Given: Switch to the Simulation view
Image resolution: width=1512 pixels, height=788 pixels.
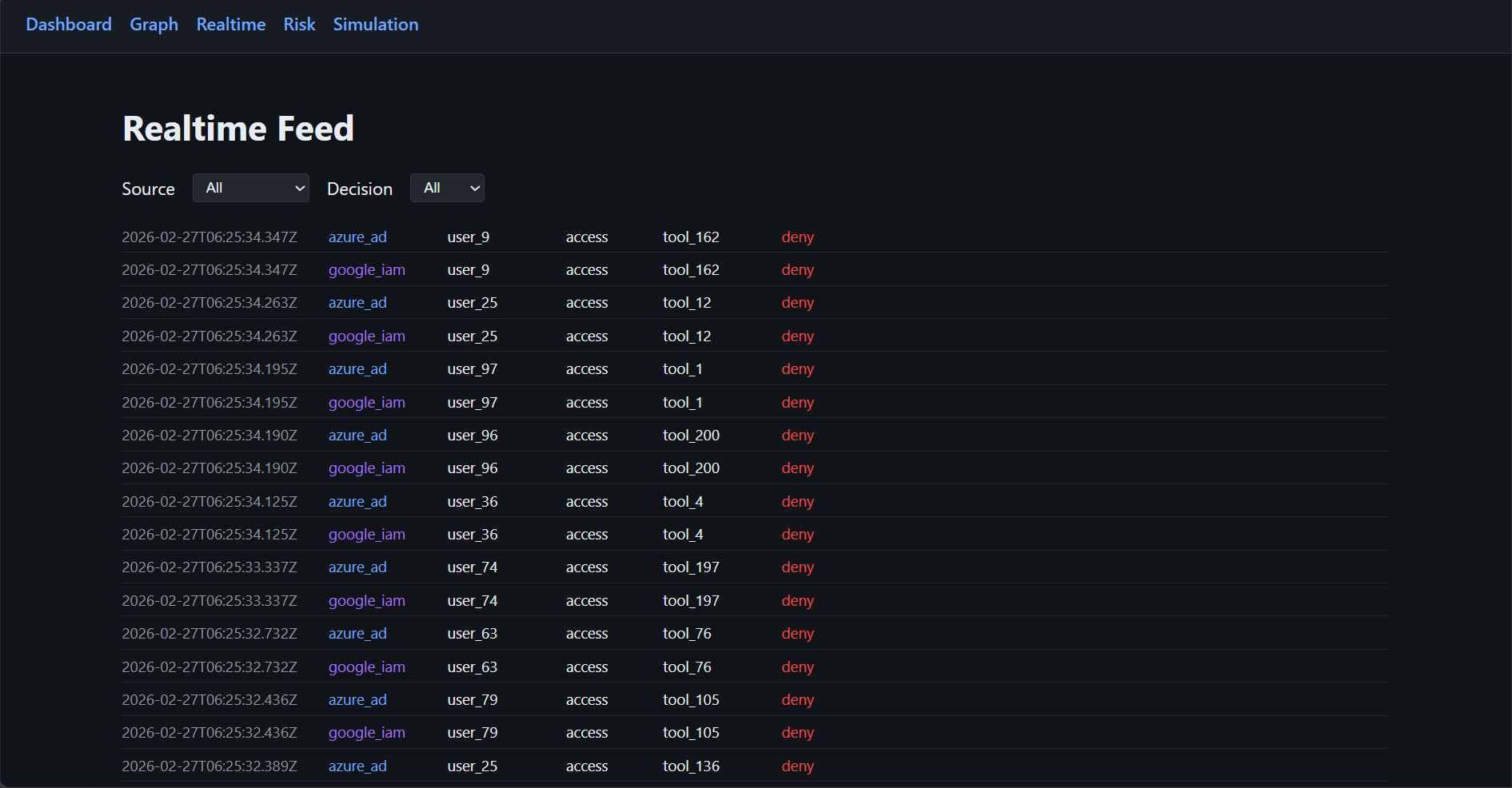Looking at the screenshot, I should [375, 24].
